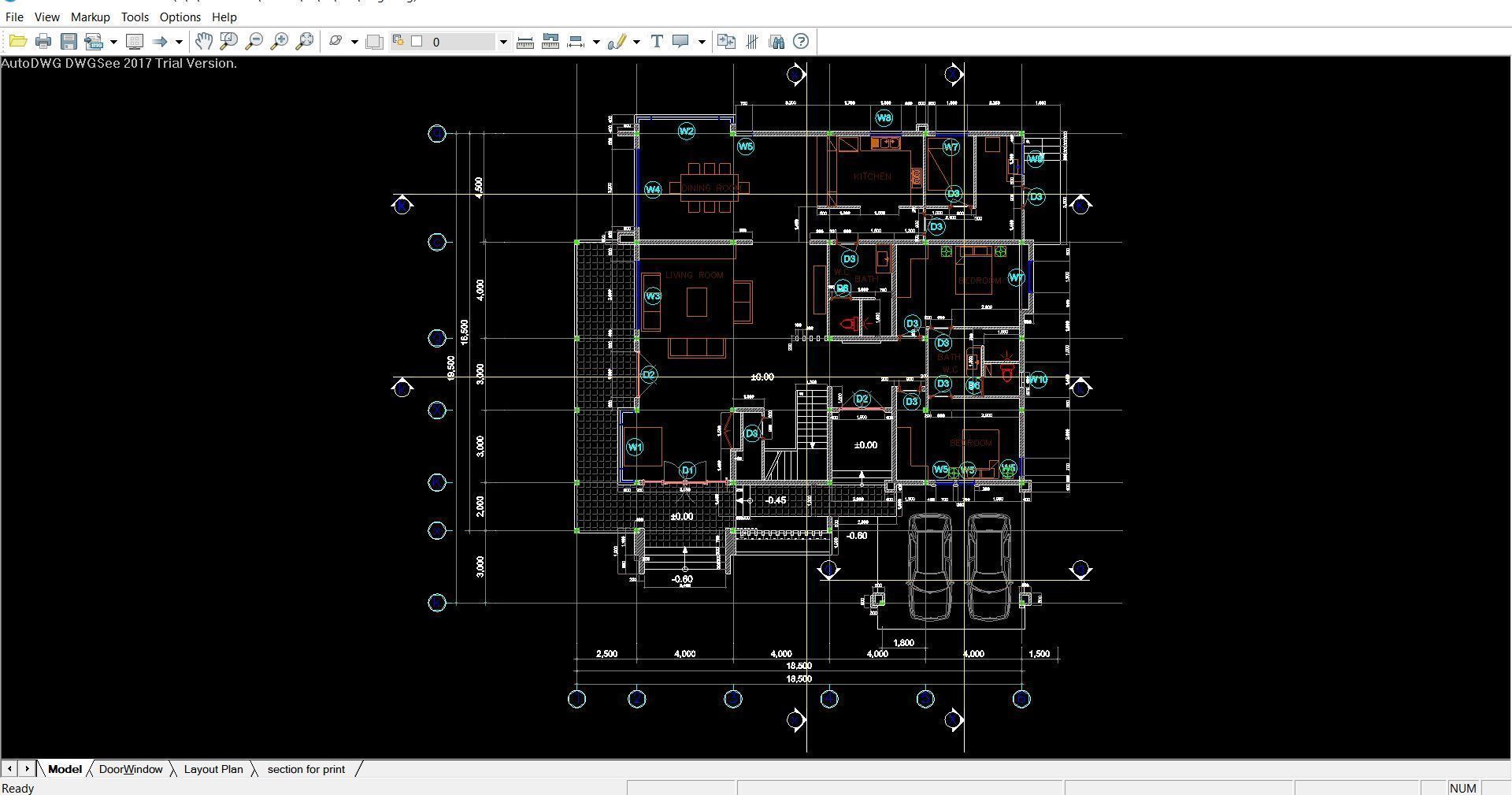
Task: Expand the markup pen dropdown arrow
Action: coord(636,42)
